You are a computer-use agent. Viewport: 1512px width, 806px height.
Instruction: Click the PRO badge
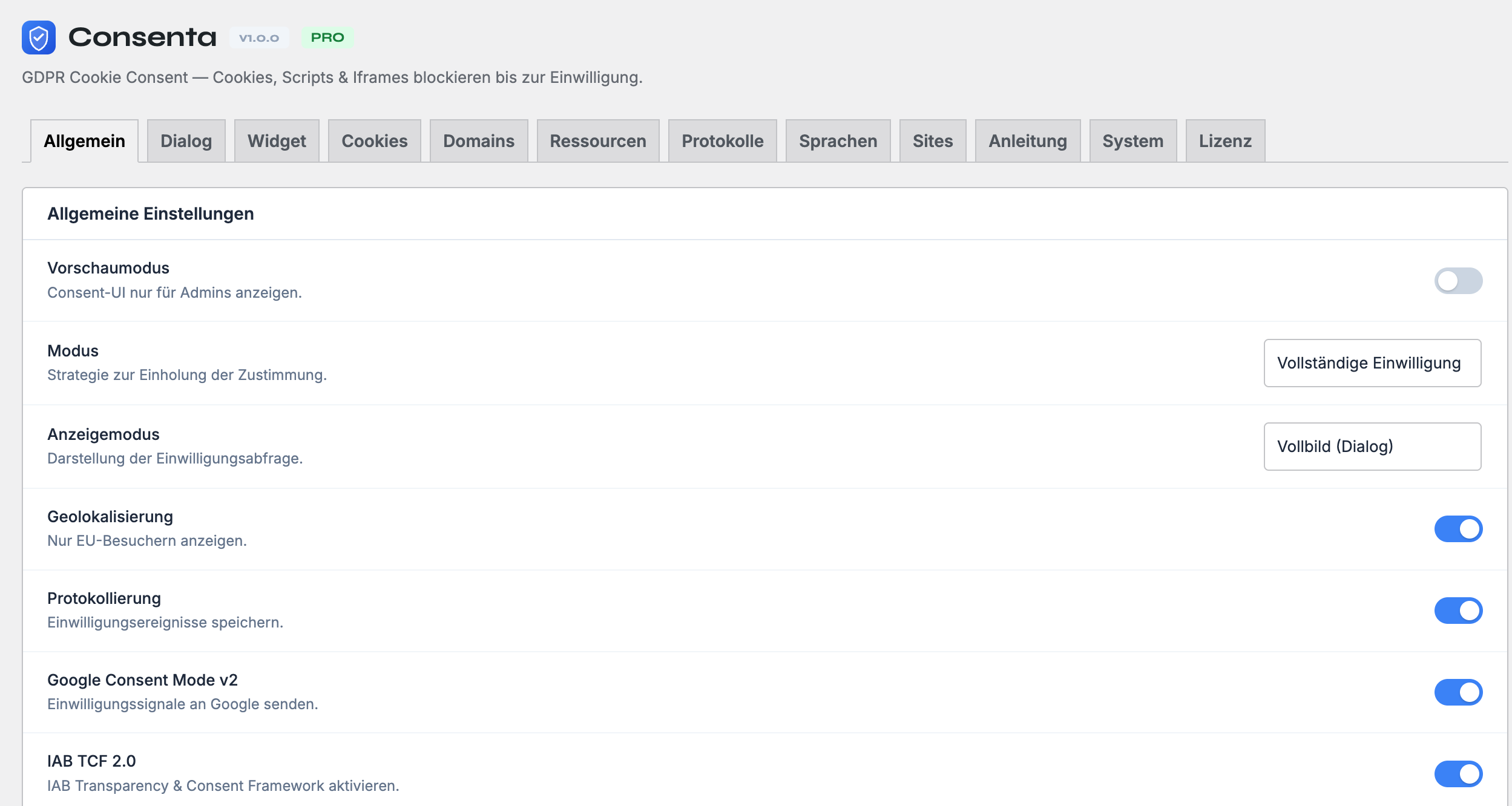[x=327, y=37]
